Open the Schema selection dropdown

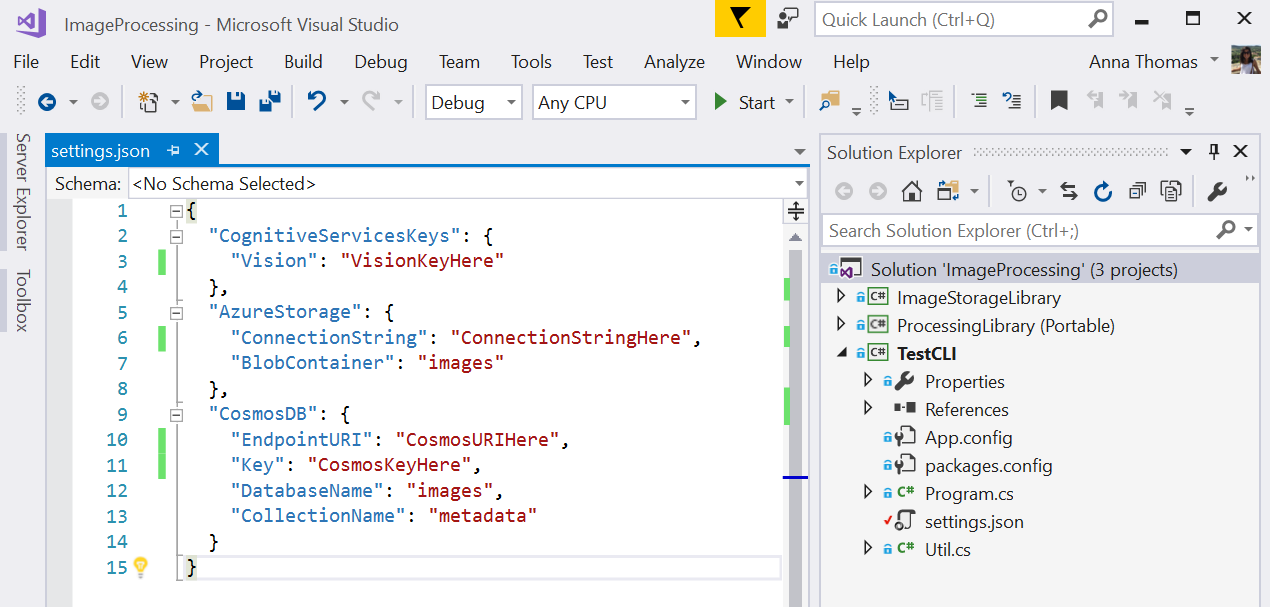click(799, 184)
